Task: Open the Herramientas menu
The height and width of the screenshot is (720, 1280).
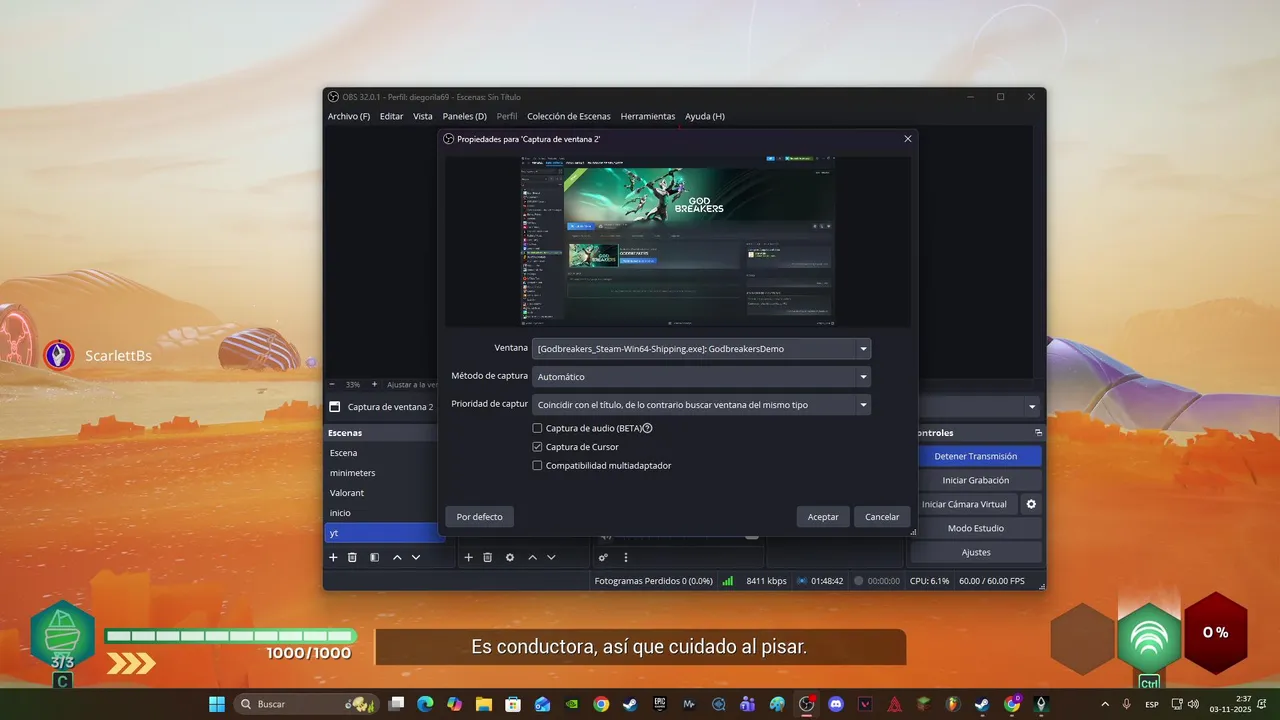Action: 647,116
